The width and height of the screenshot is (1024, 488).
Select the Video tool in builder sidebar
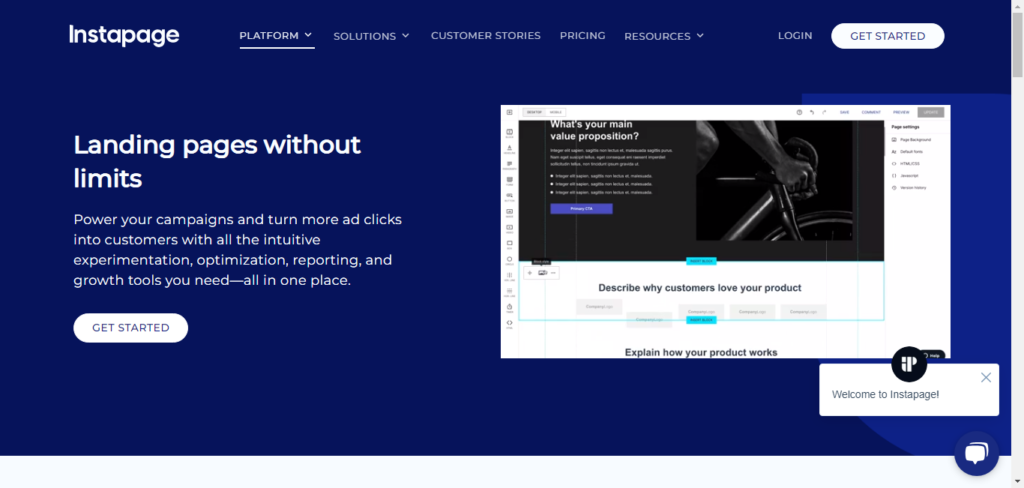coord(509,229)
